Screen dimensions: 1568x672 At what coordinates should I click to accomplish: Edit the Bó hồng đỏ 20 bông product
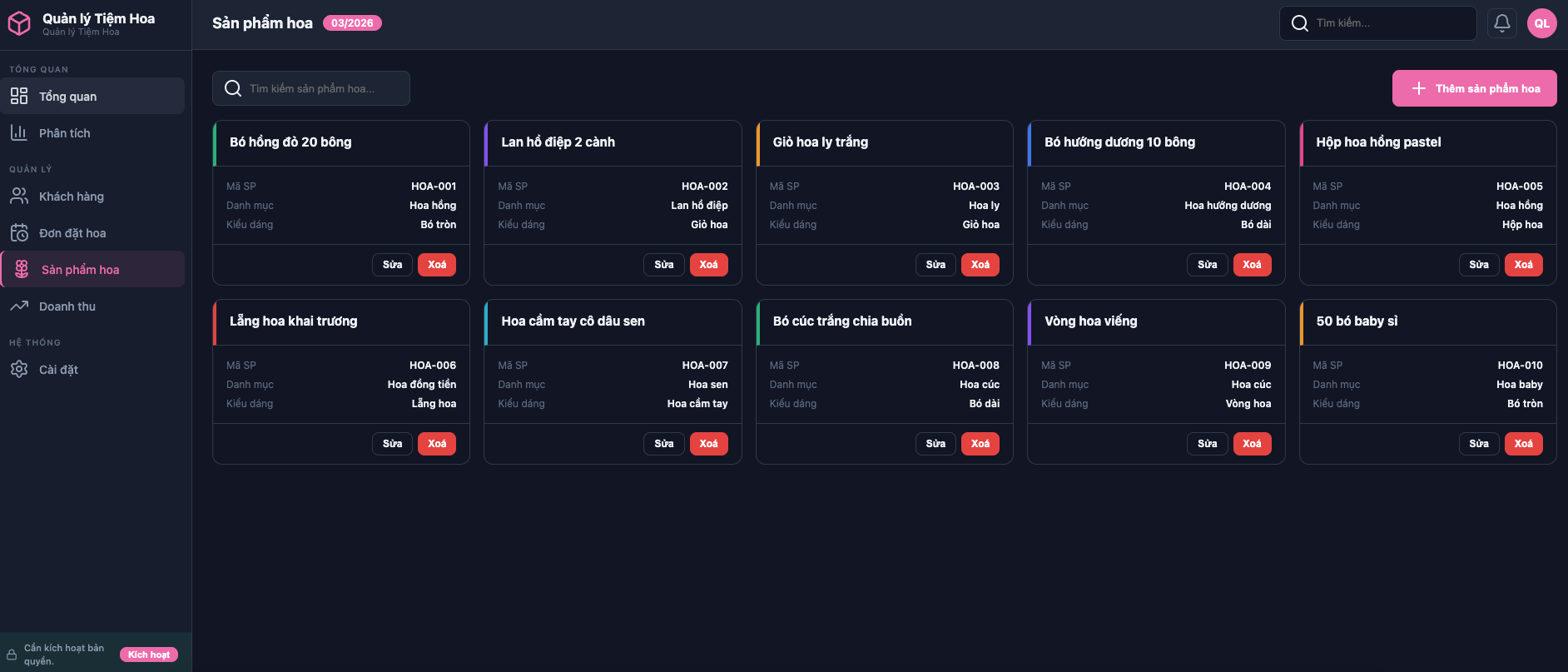(x=392, y=265)
